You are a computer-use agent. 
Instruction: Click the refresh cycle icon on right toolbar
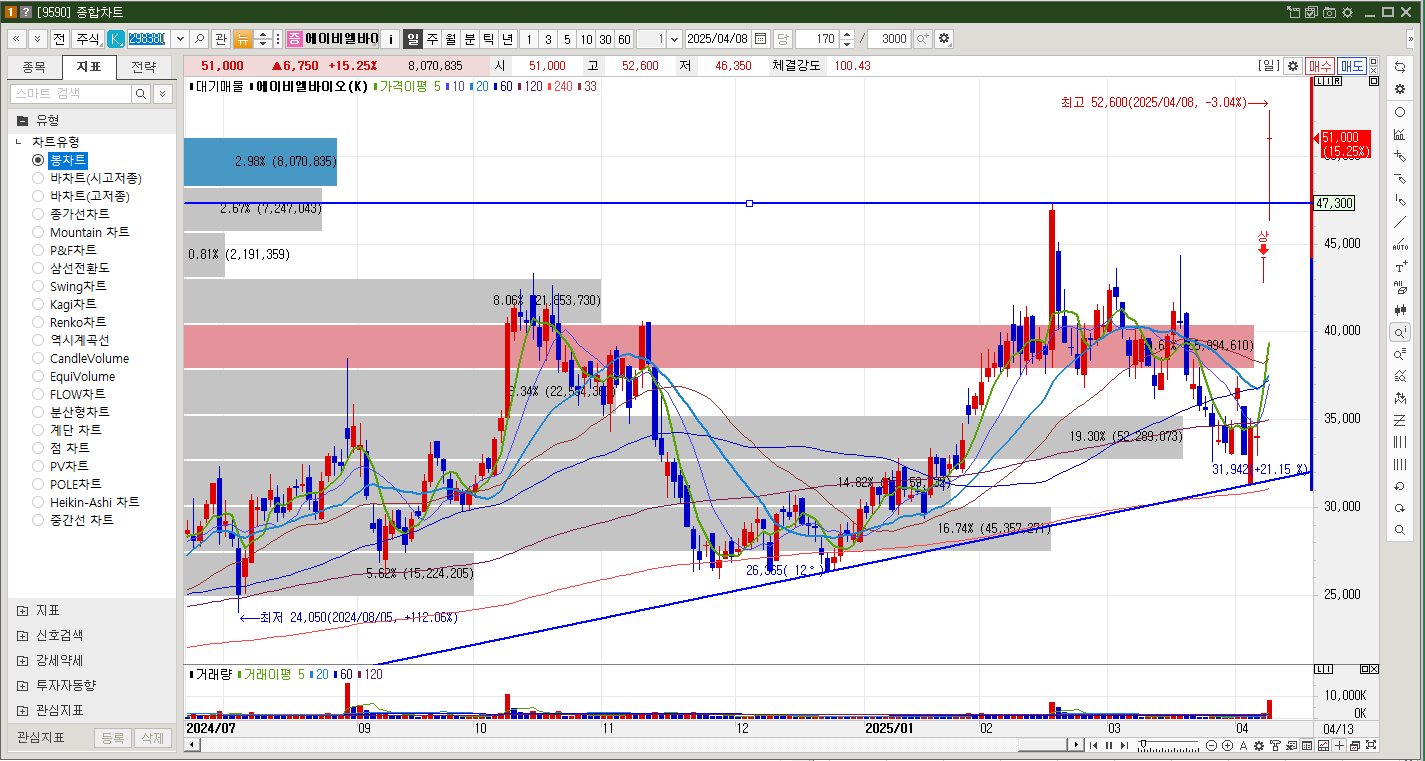tap(1400, 66)
